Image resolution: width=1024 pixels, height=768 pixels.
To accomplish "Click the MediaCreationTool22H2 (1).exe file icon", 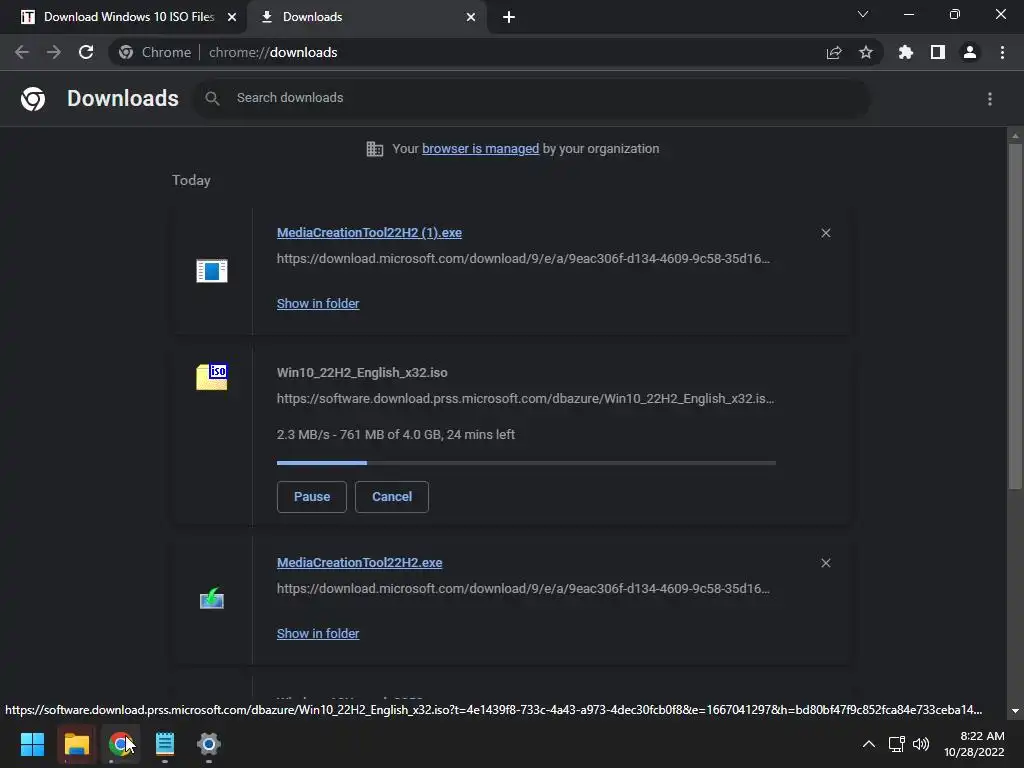I will coord(212,270).
